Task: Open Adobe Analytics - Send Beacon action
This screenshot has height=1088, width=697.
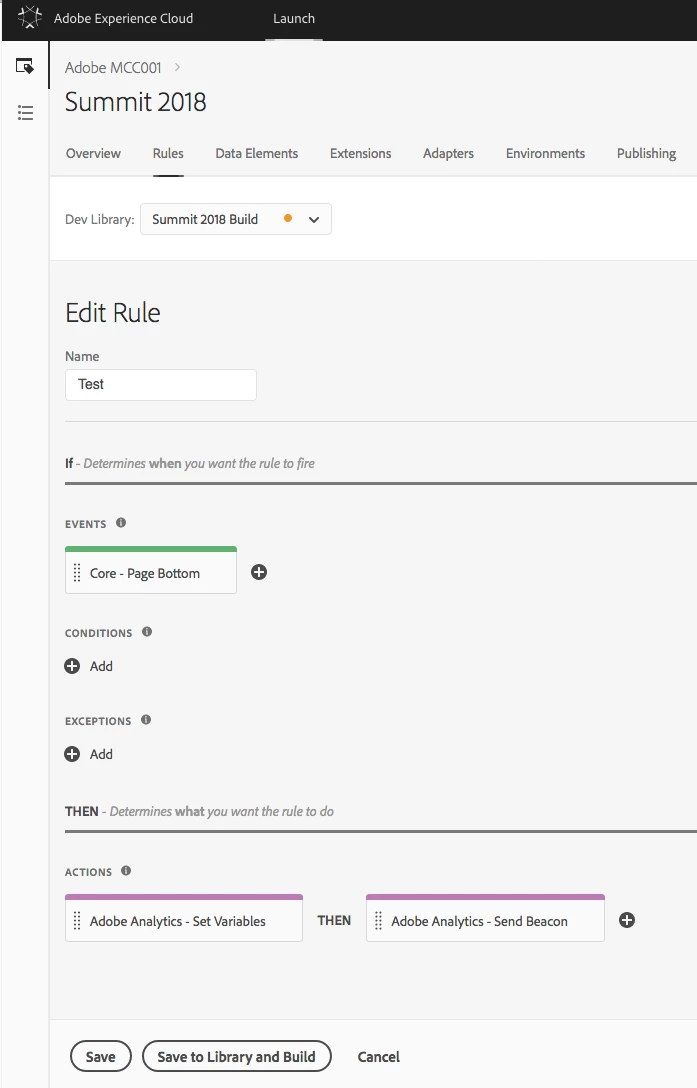Action: [485, 918]
